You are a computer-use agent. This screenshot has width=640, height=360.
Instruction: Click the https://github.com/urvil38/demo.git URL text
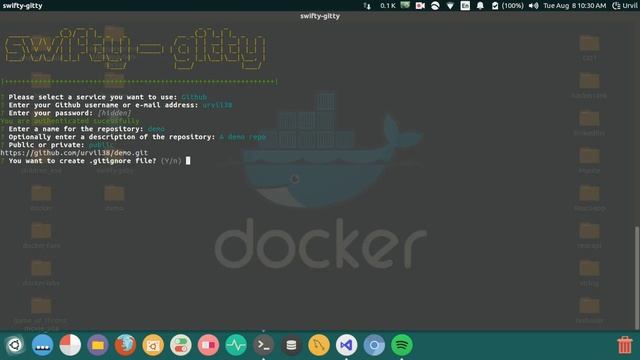[x=74, y=153]
